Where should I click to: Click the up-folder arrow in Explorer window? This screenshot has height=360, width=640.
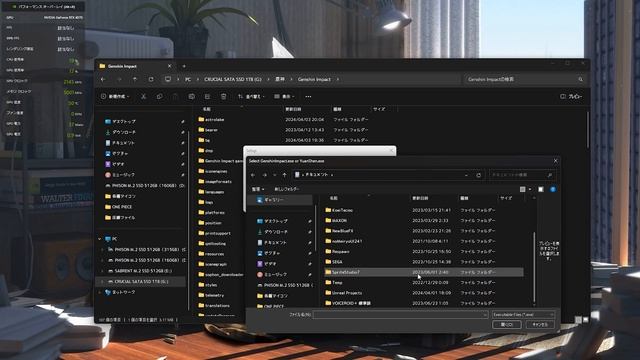pyautogui.click(x=135, y=80)
